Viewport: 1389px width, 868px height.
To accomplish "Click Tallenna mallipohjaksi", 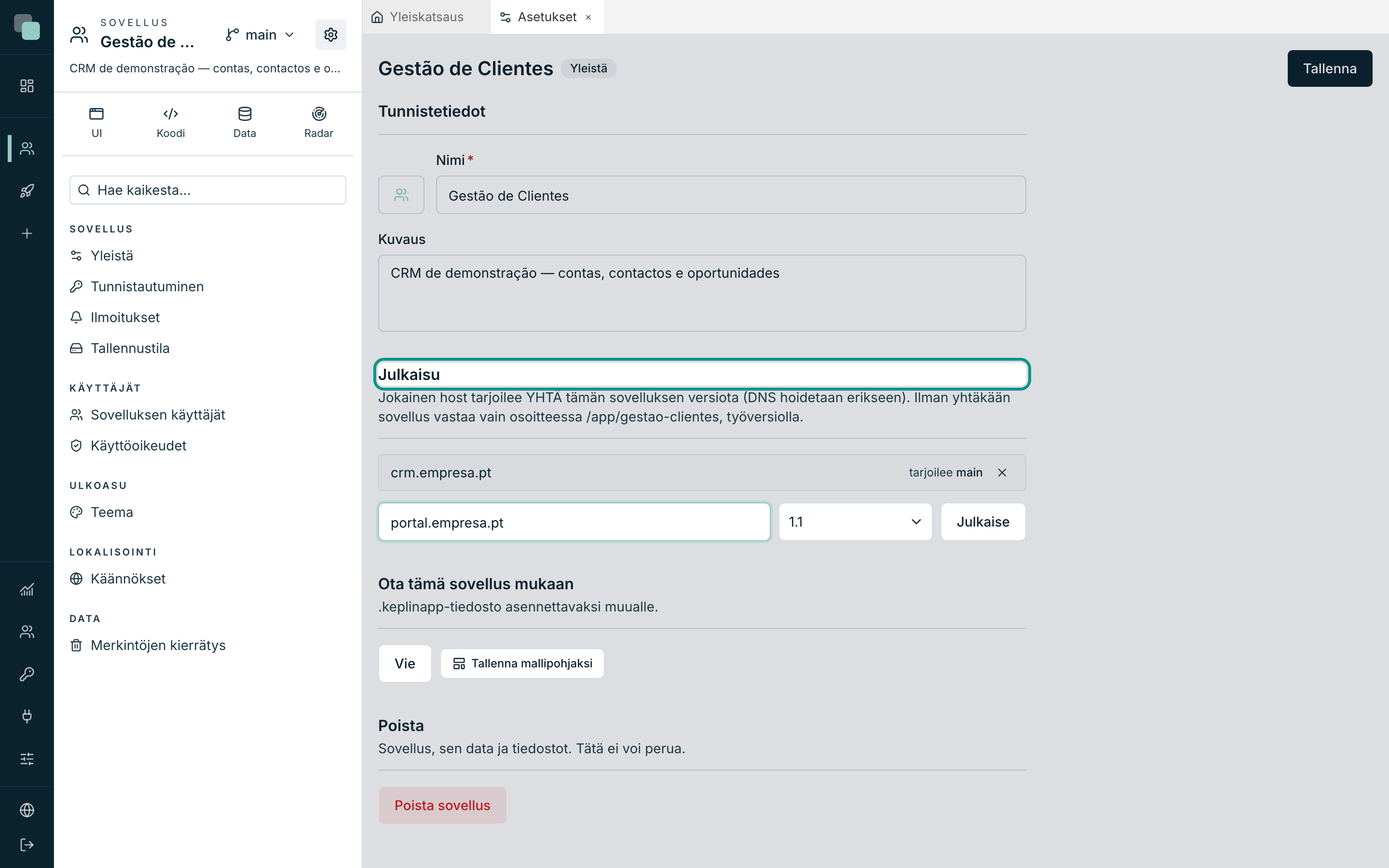I will pyautogui.click(x=522, y=664).
